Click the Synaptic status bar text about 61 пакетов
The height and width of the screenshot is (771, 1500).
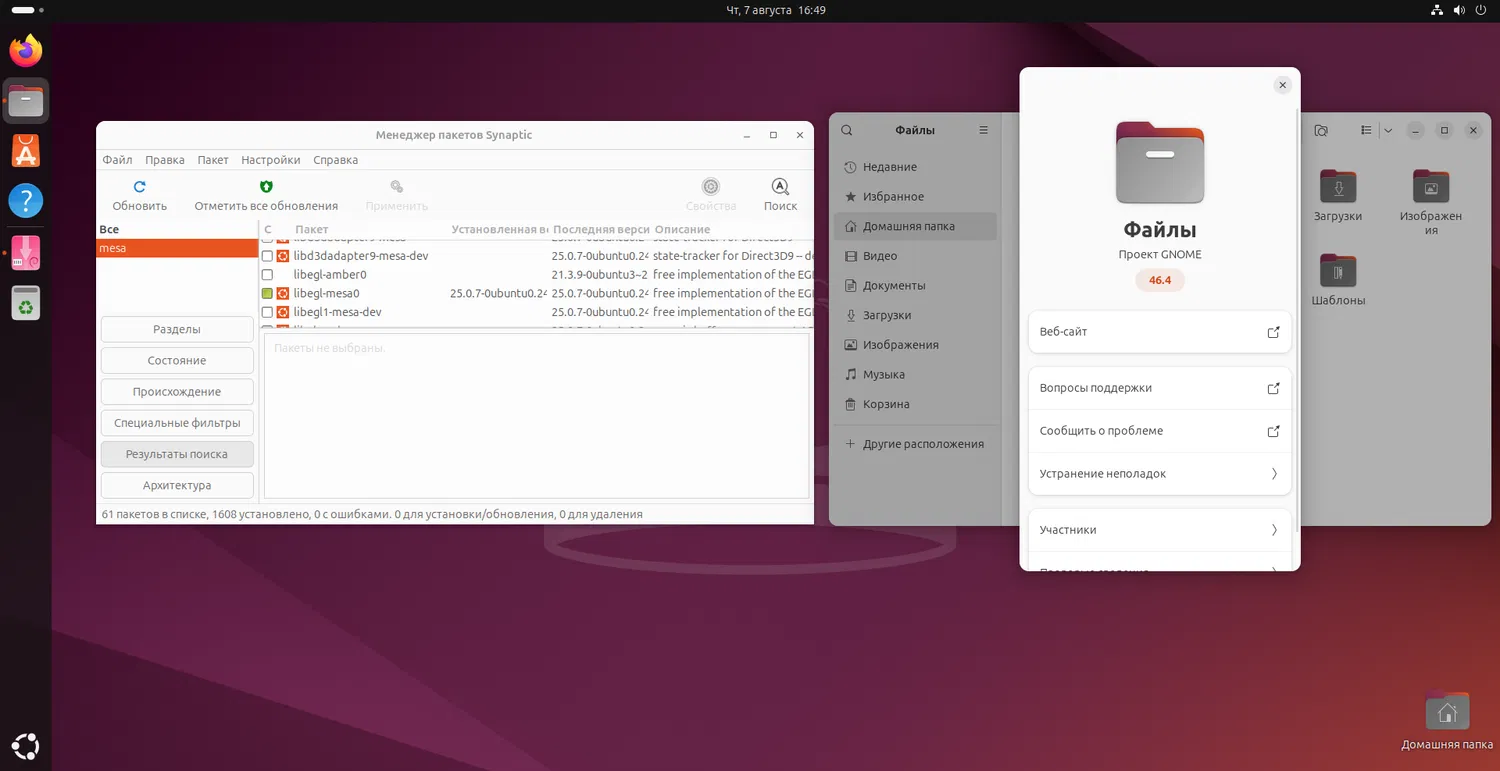point(372,514)
